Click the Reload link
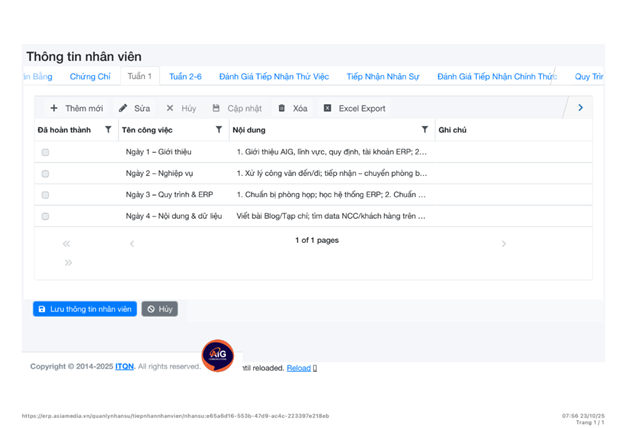The image size is (624, 428). click(298, 368)
